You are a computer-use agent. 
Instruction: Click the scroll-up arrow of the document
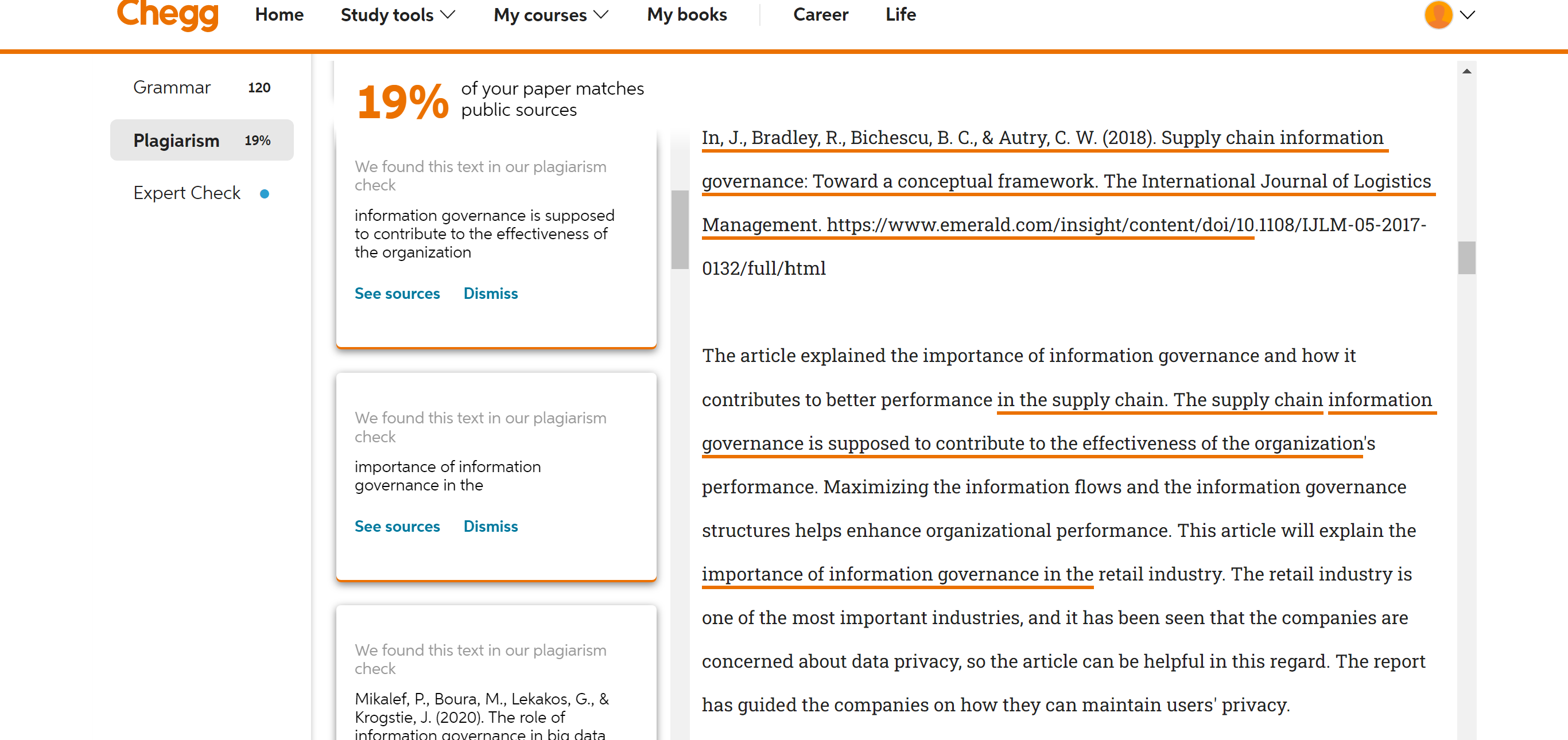point(1467,71)
